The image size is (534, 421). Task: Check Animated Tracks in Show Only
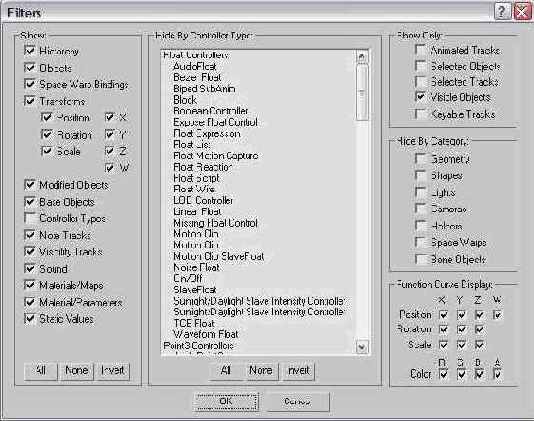coord(421,50)
